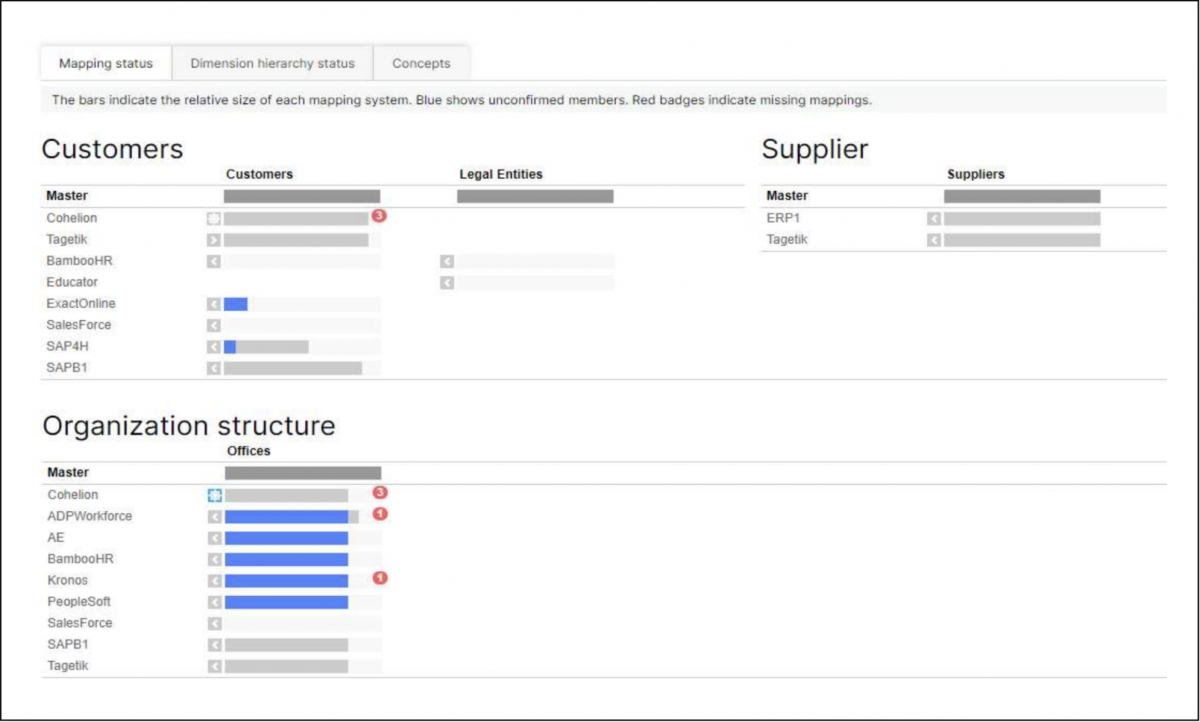
Task: Select the Suppliers column header
Action: click(976, 174)
